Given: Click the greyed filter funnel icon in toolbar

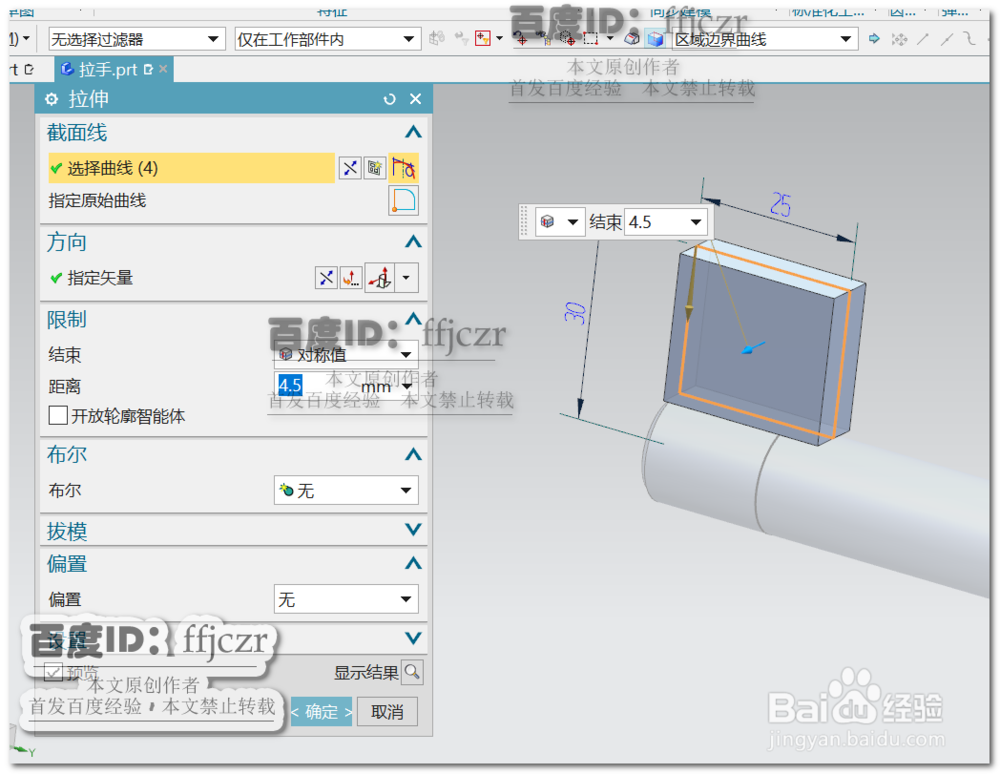Looking at the screenshot, I should point(461,39).
